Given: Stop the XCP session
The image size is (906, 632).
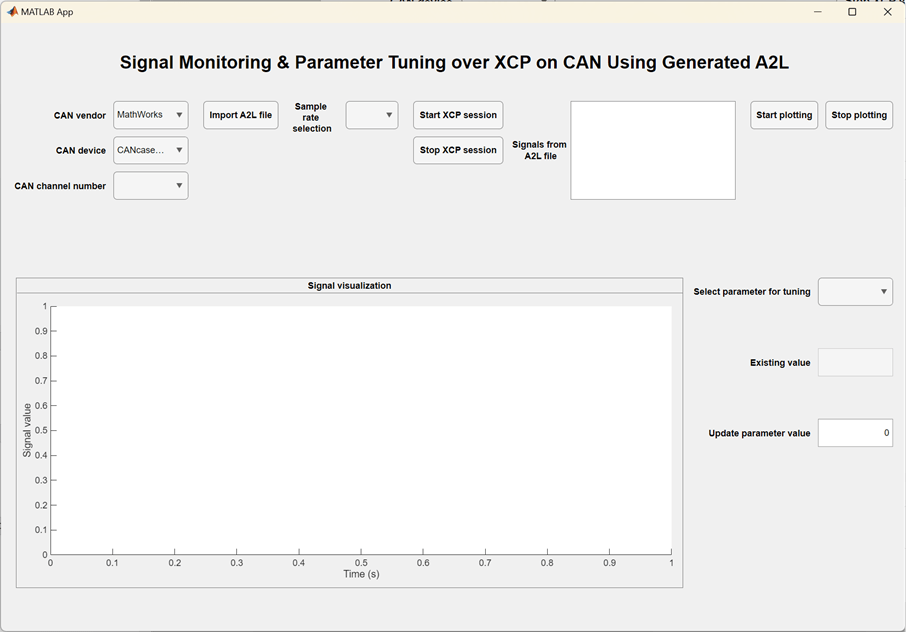Looking at the screenshot, I should point(458,150).
